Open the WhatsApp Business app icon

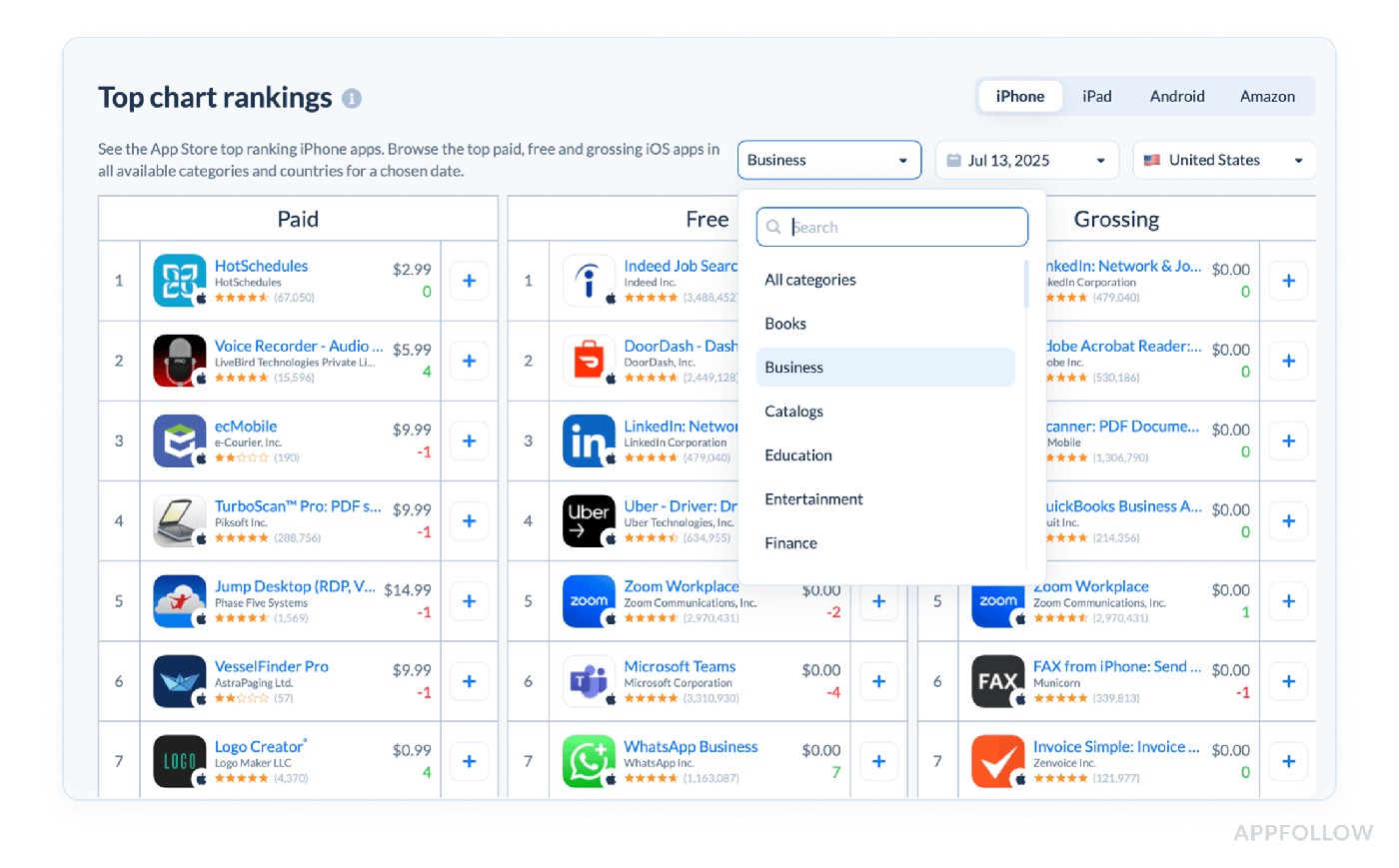click(590, 761)
